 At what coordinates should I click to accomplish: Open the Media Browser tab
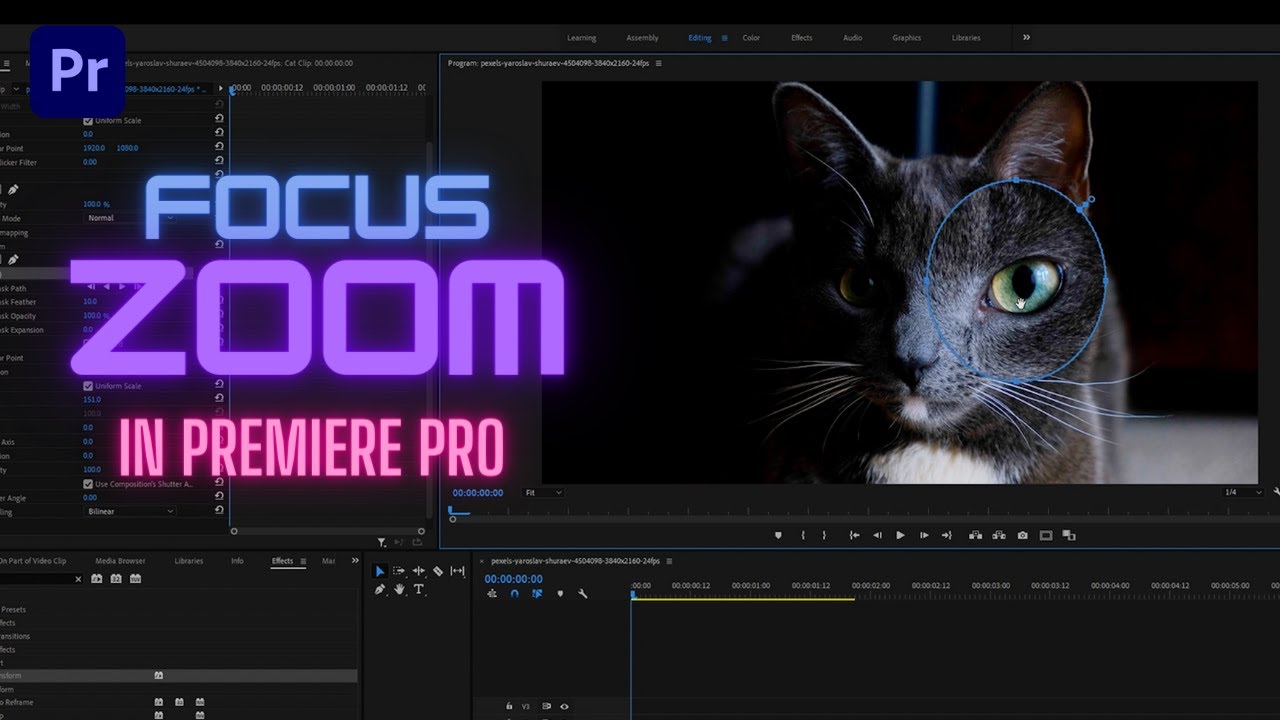click(120, 561)
